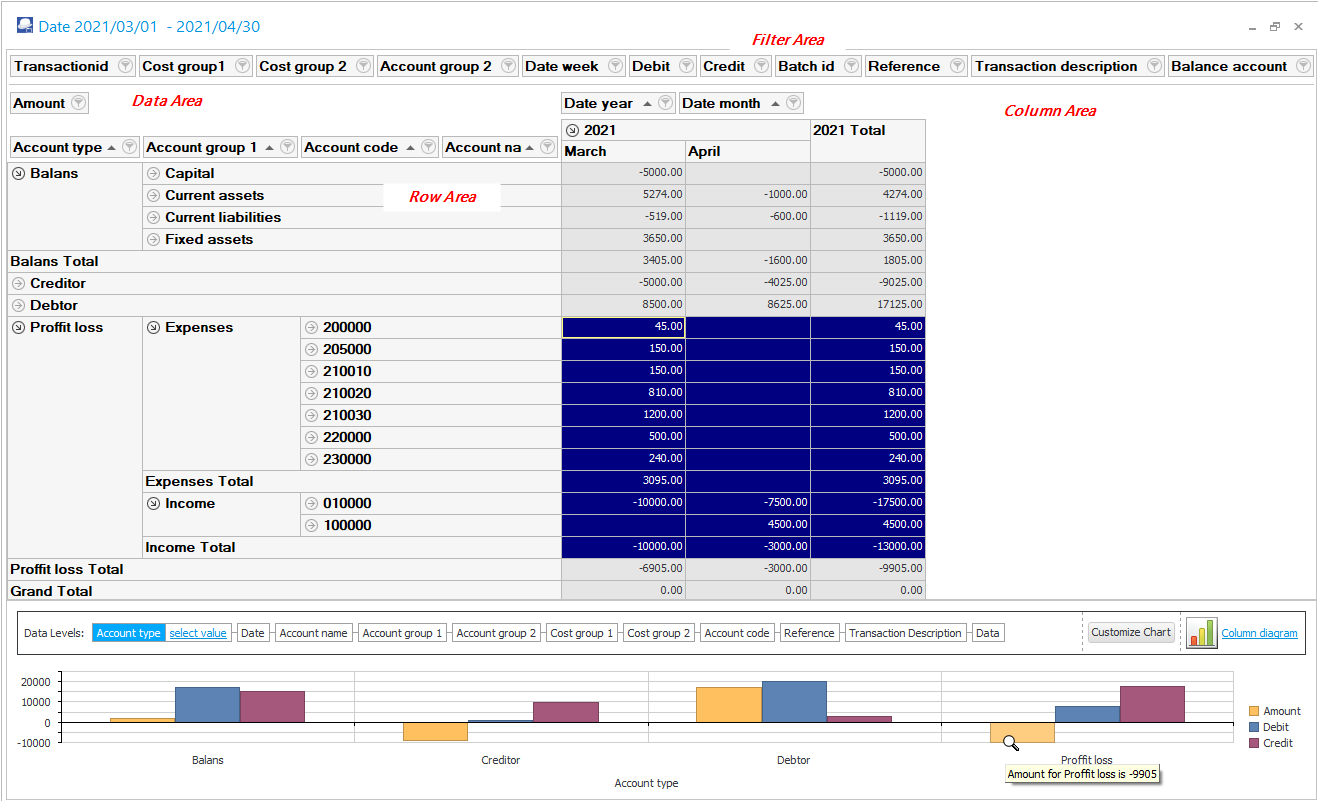Click the select value link next to Account type
The width and height of the screenshot is (1318, 801).
click(x=199, y=632)
